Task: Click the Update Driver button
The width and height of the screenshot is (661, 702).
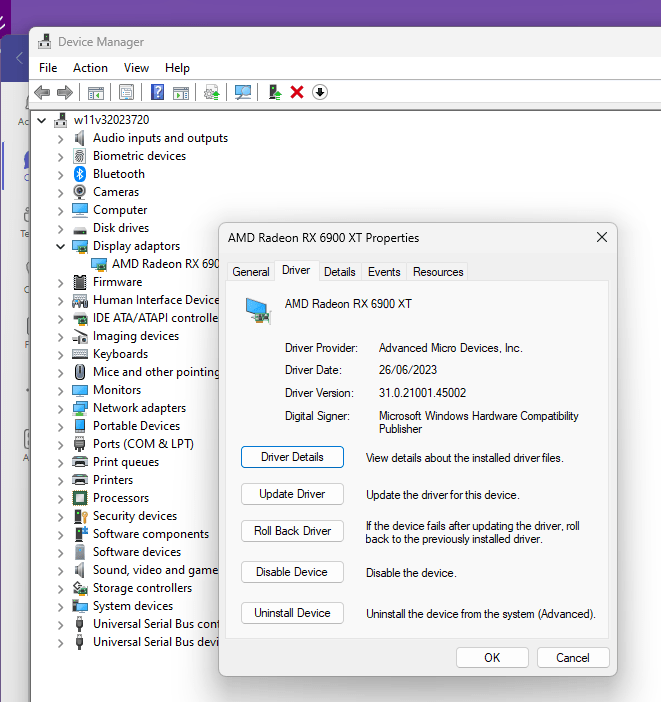Action: [x=292, y=494]
